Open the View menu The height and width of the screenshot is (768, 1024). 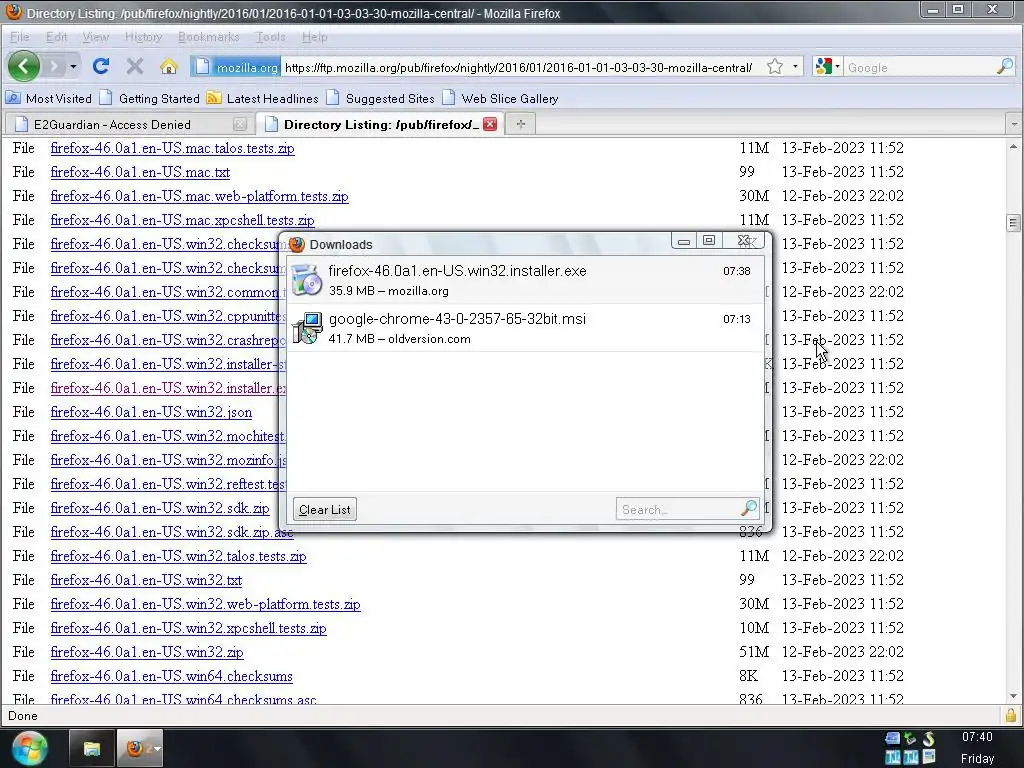95,37
